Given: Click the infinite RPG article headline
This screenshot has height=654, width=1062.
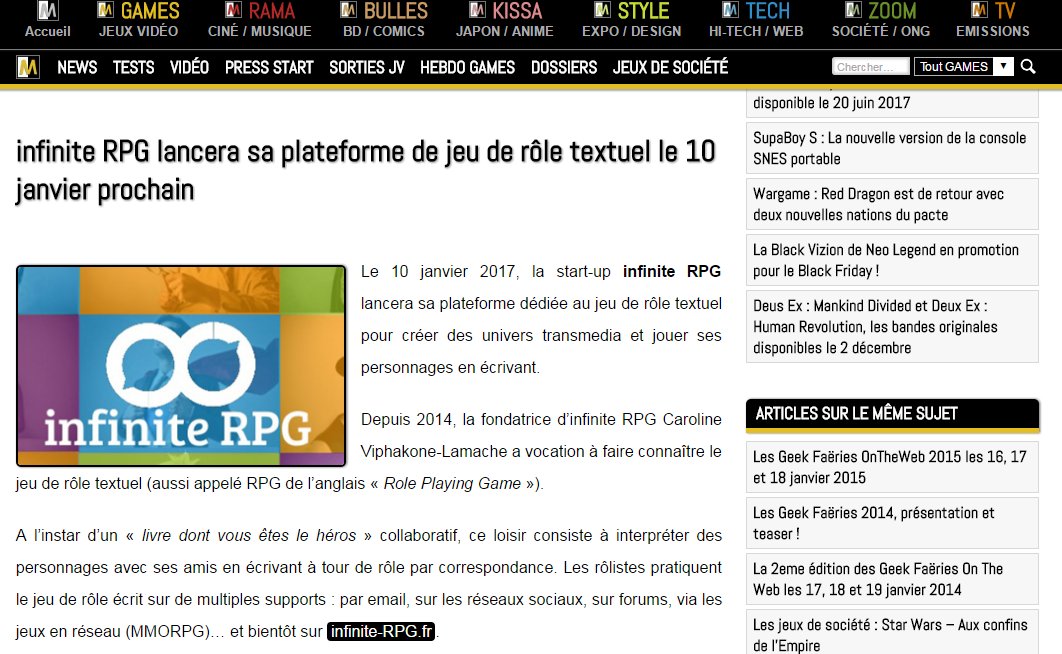Looking at the screenshot, I should point(366,170).
